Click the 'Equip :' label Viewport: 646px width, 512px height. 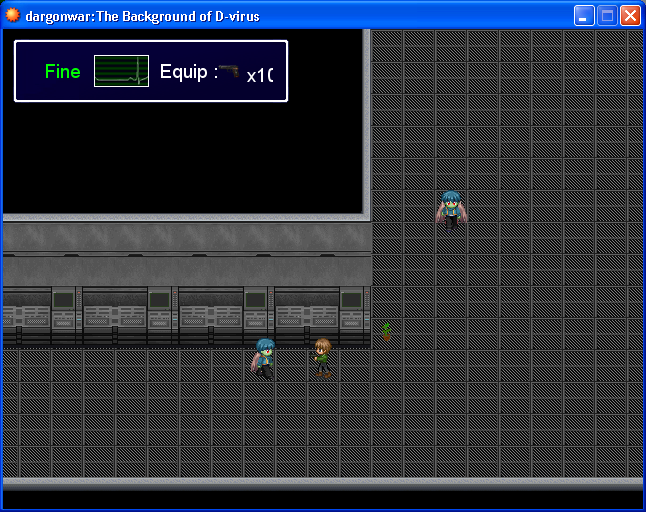[189, 72]
